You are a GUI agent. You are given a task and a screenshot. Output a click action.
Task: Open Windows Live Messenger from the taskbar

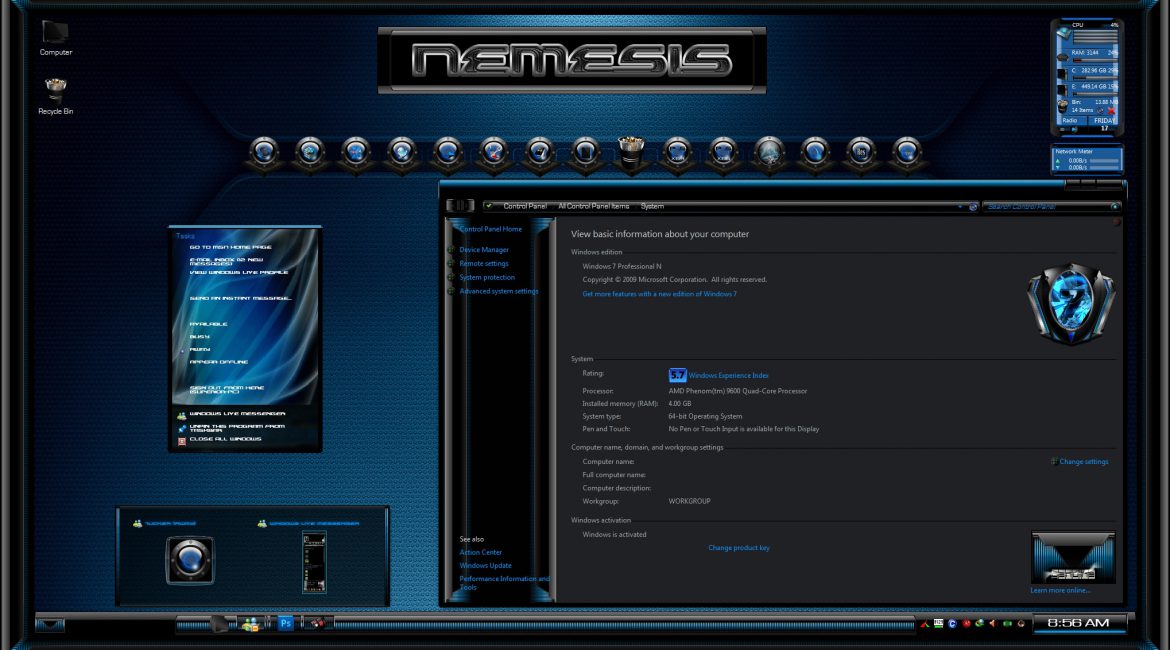coord(251,624)
